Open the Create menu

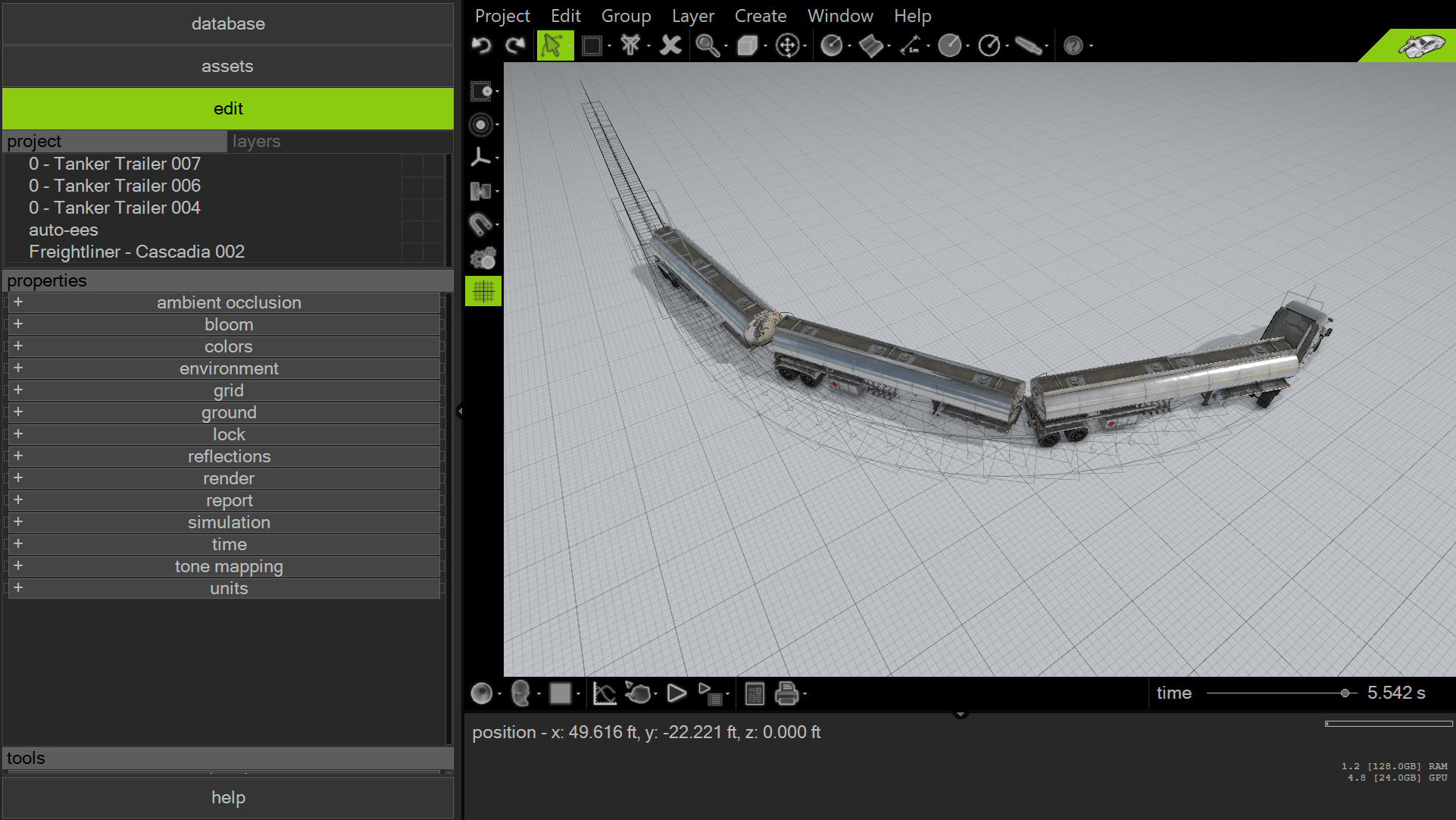pyautogui.click(x=760, y=16)
